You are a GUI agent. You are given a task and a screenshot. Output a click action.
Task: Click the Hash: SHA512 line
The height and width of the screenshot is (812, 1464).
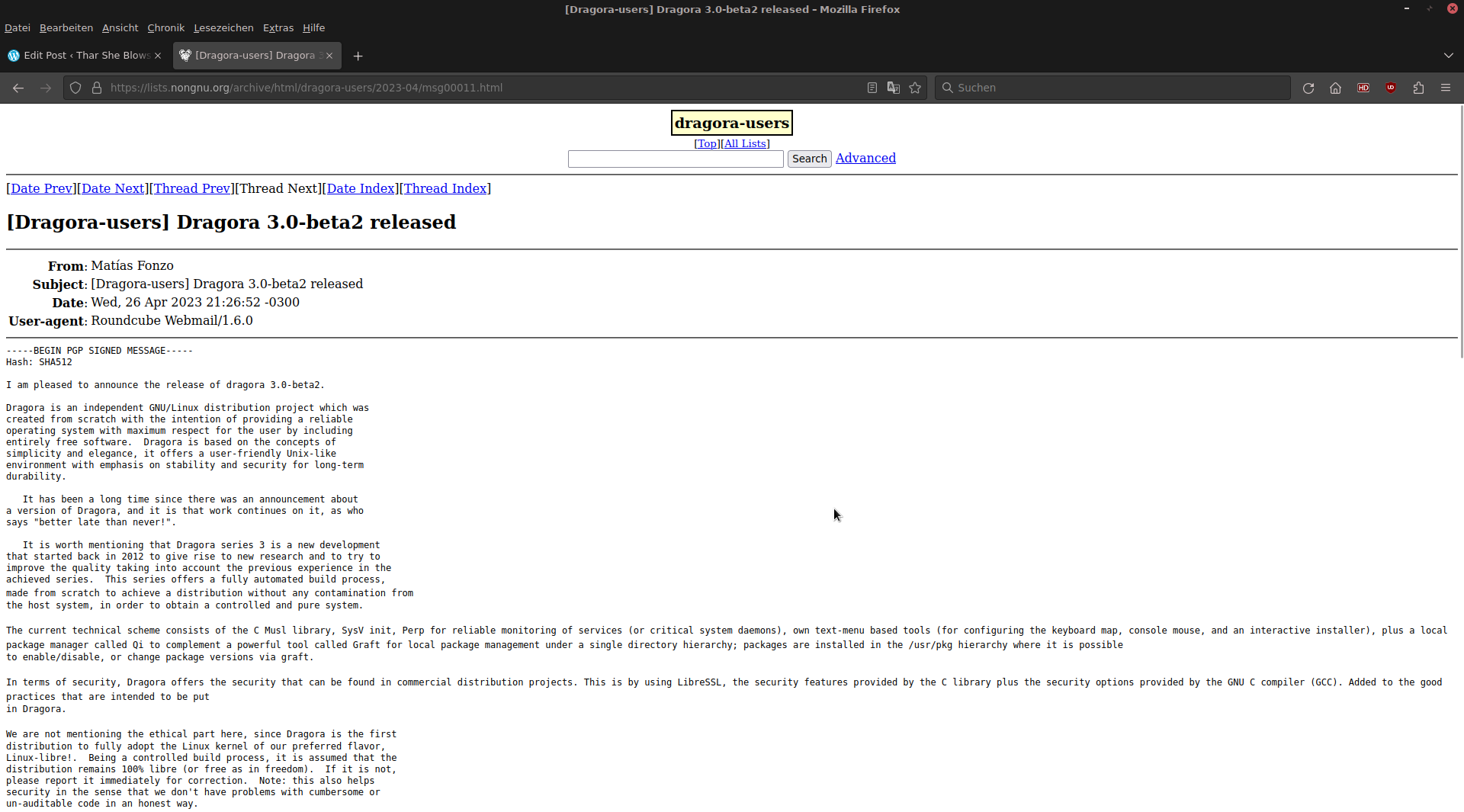click(39, 362)
